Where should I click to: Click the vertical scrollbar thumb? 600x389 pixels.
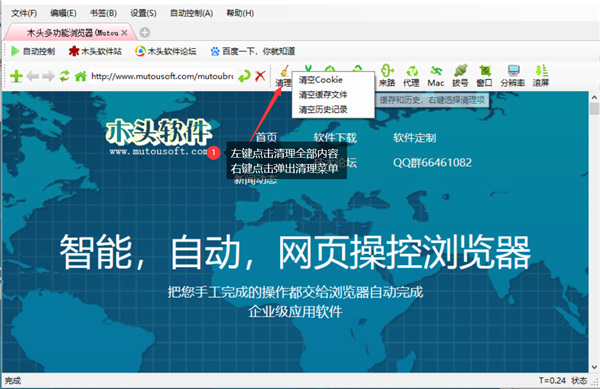click(594, 109)
